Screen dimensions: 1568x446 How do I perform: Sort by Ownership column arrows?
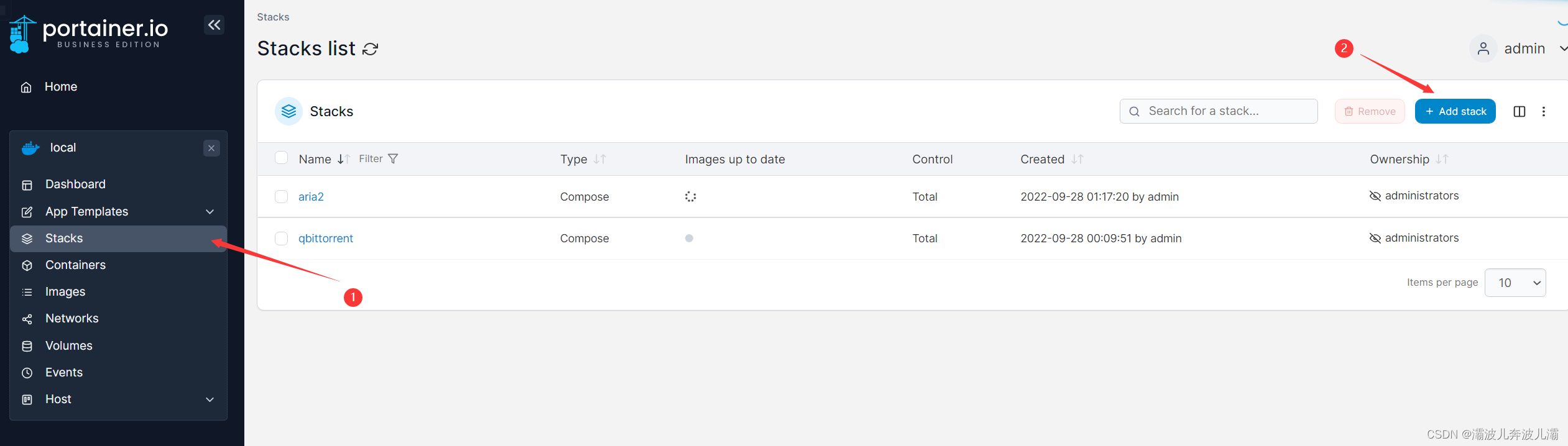click(1442, 160)
